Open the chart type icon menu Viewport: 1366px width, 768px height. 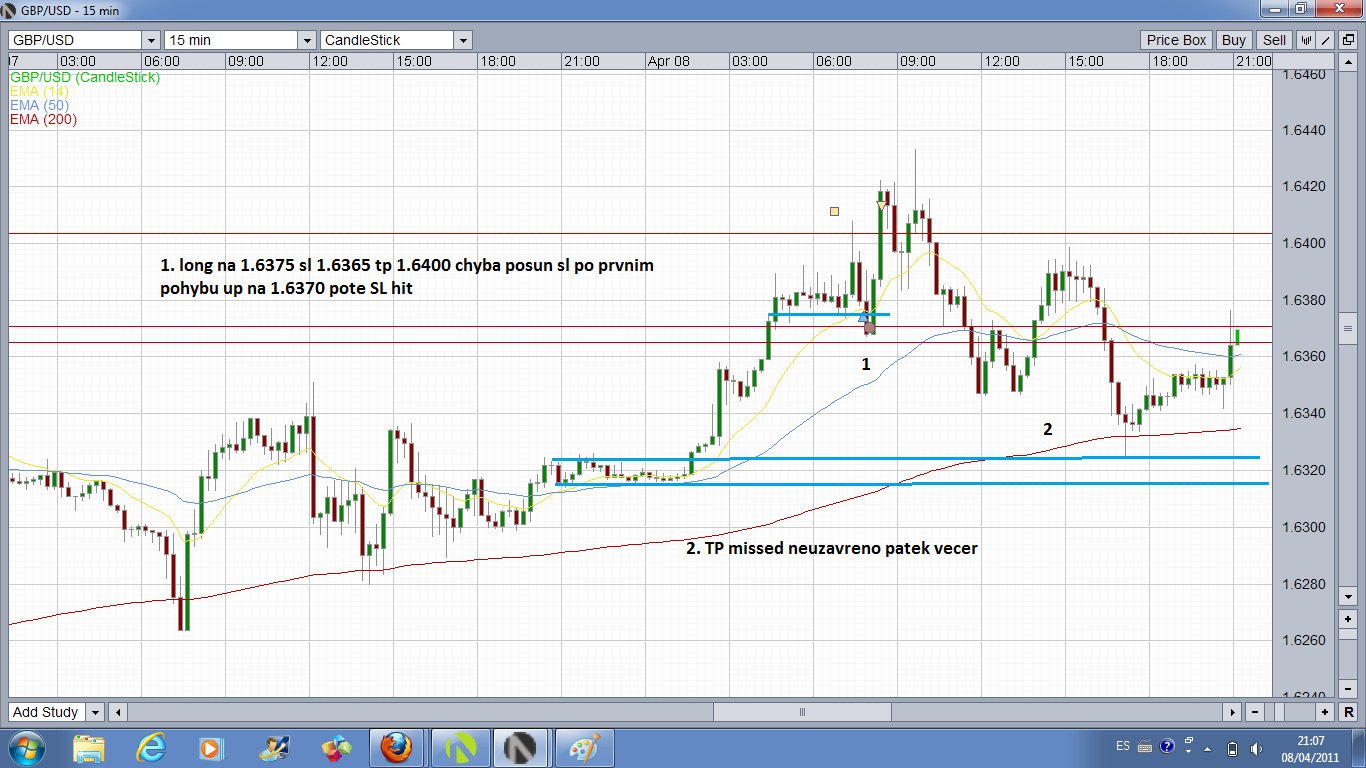pos(1306,40)
